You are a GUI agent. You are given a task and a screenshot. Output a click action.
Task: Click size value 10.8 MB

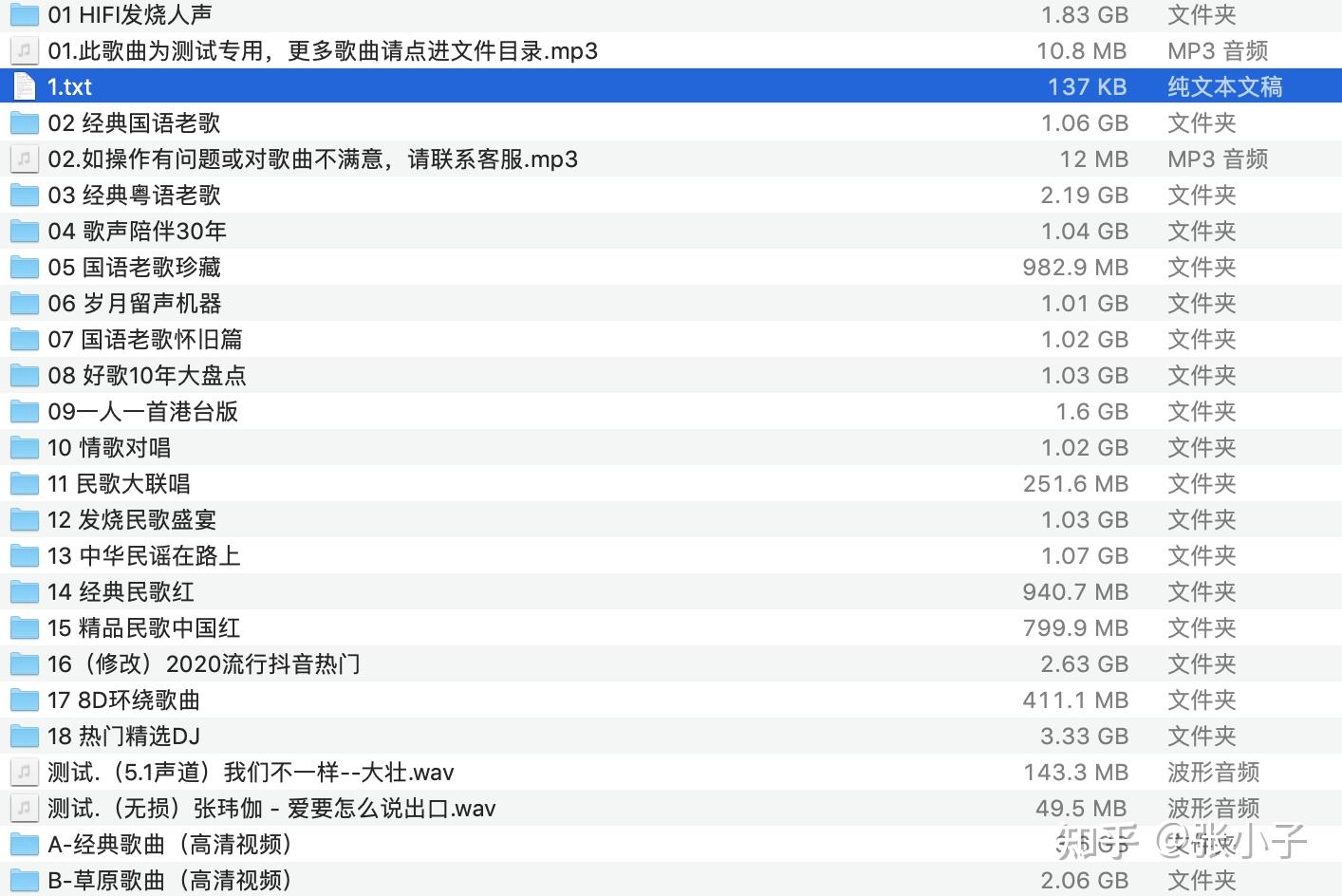[1082, 51]
